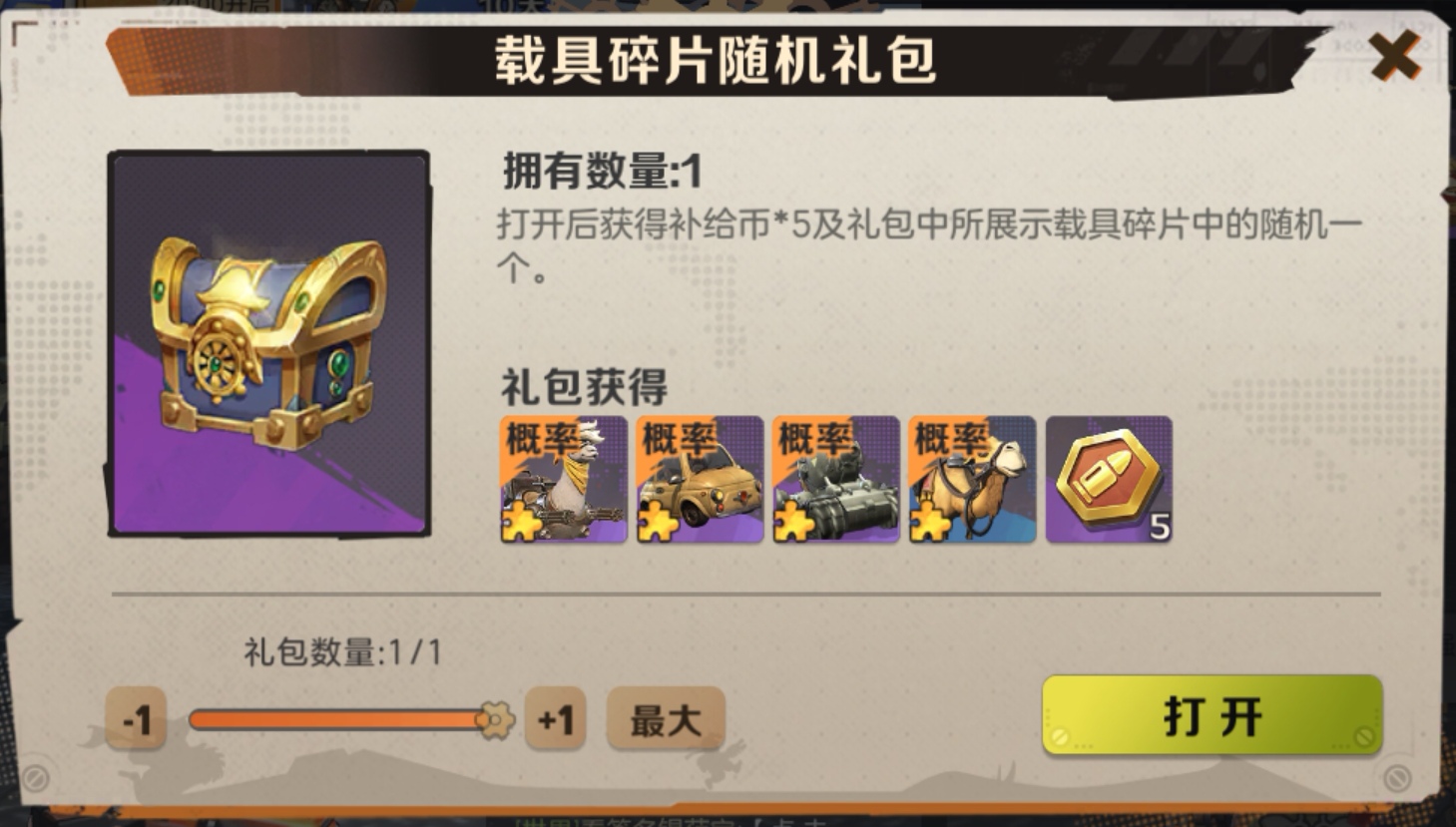Image resolution: width=1456 pixels, height=827 pixels.
Task: Decrease gift pack quantity with the -1 button
Action: (136, 719)
